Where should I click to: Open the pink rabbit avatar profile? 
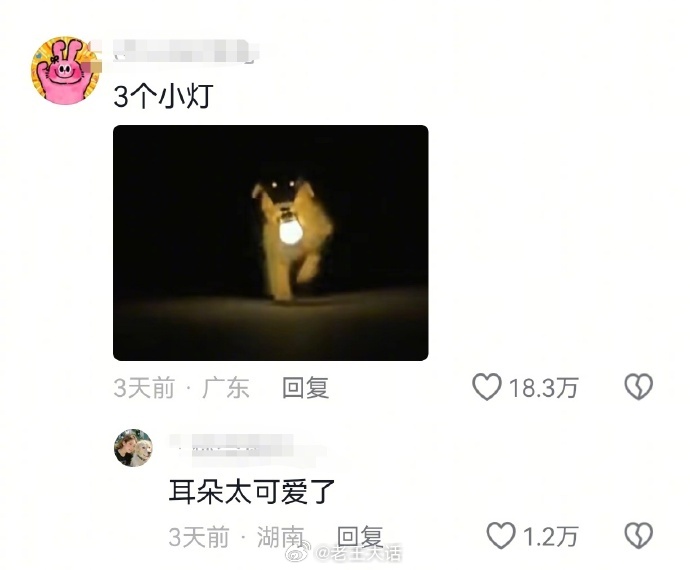pos(65,70)
